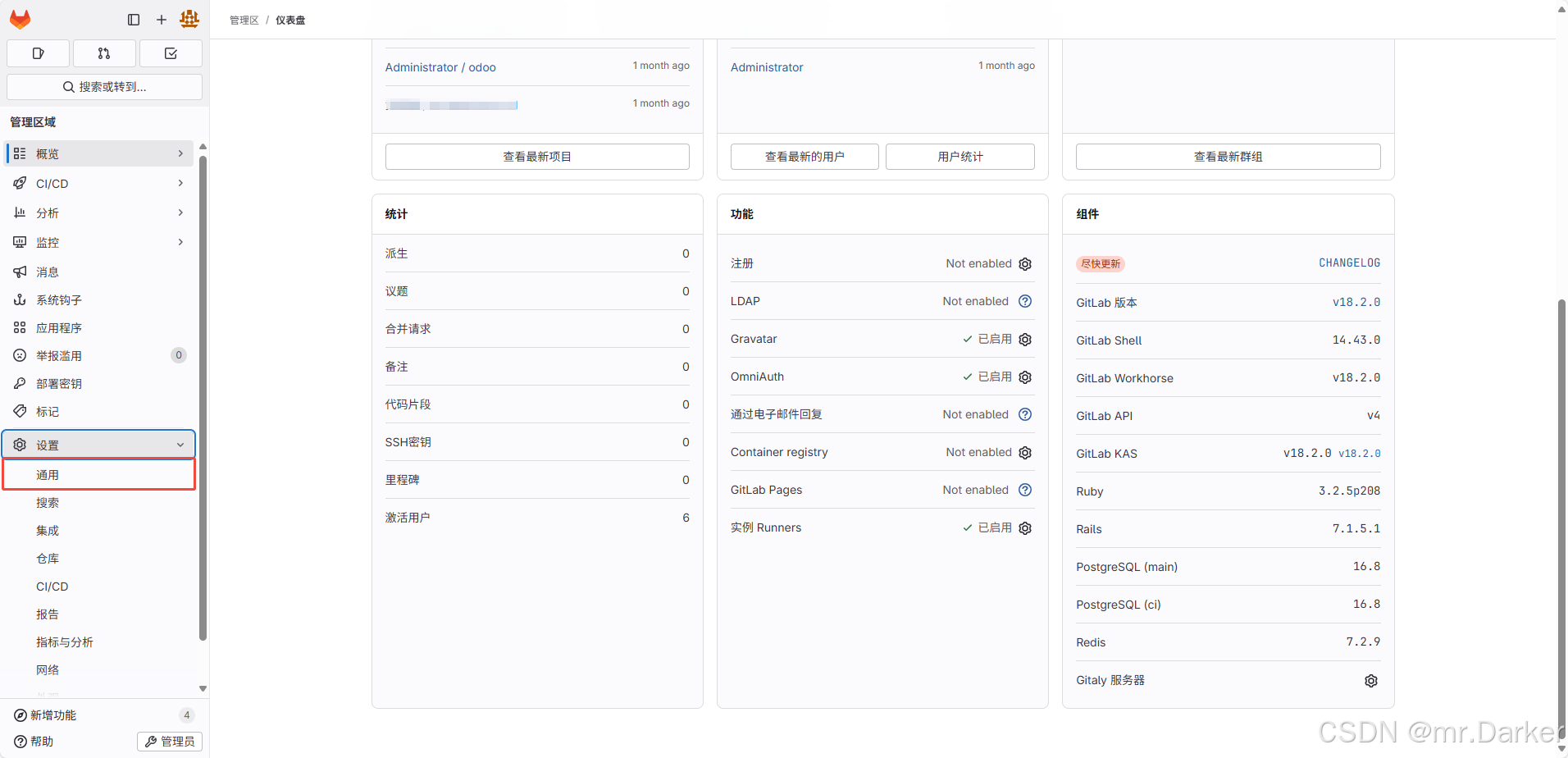Expand the 概览 sidebar section

[x=99, y=153]
